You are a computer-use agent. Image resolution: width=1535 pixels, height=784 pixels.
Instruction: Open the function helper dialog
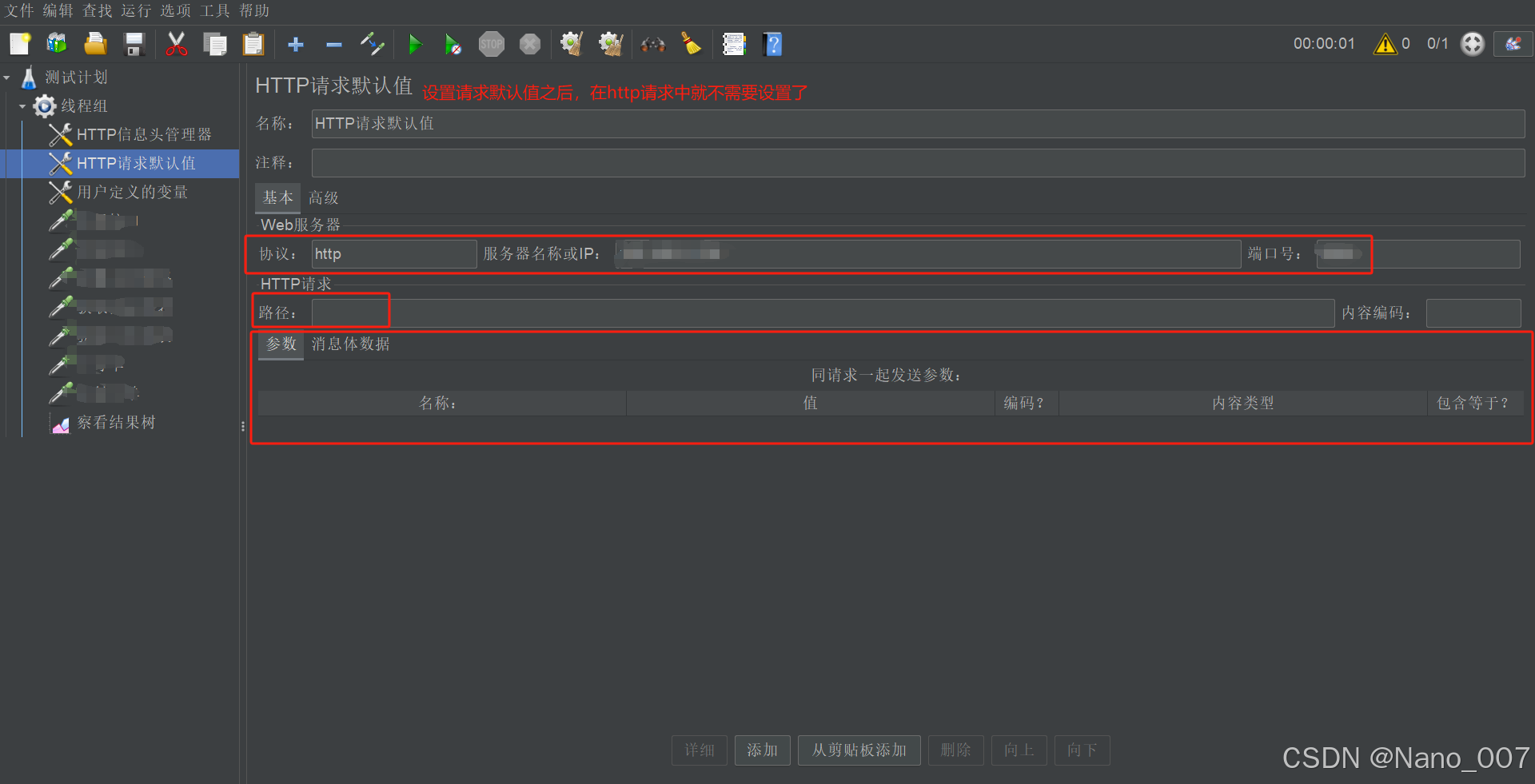(734, 44)
